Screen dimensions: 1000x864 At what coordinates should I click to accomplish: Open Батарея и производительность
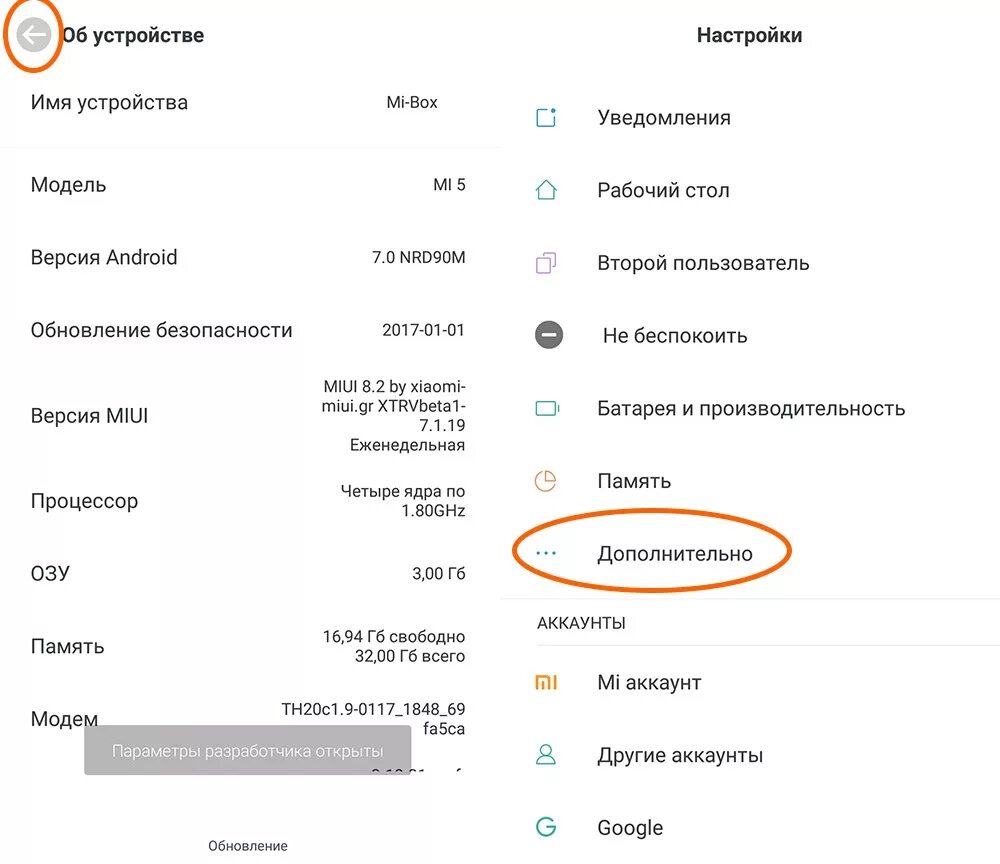751,408
